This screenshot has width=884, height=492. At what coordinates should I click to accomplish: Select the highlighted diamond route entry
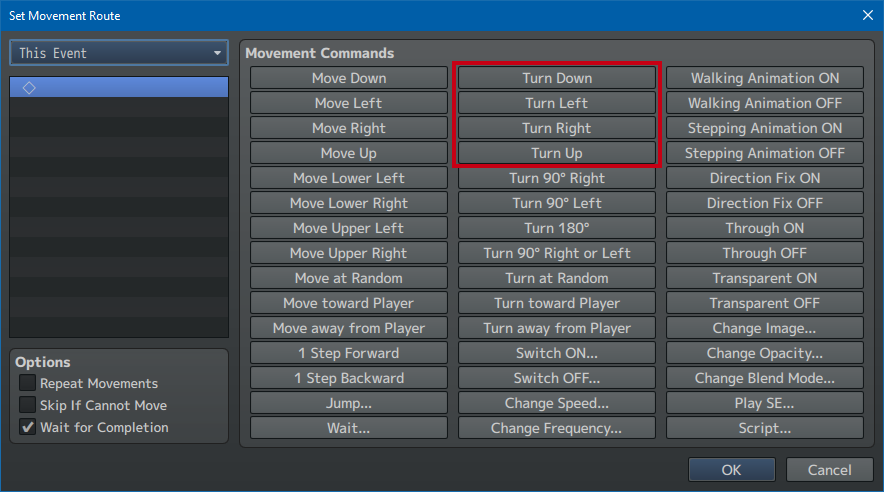click(119, 88)
